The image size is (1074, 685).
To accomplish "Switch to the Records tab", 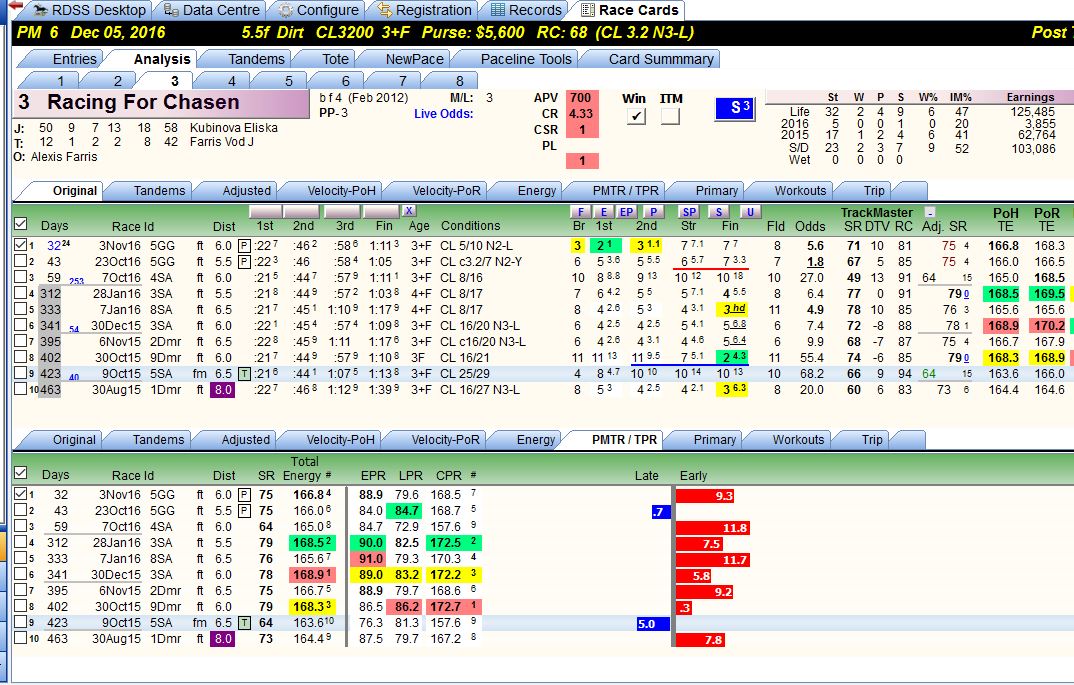I will [527, 10].
